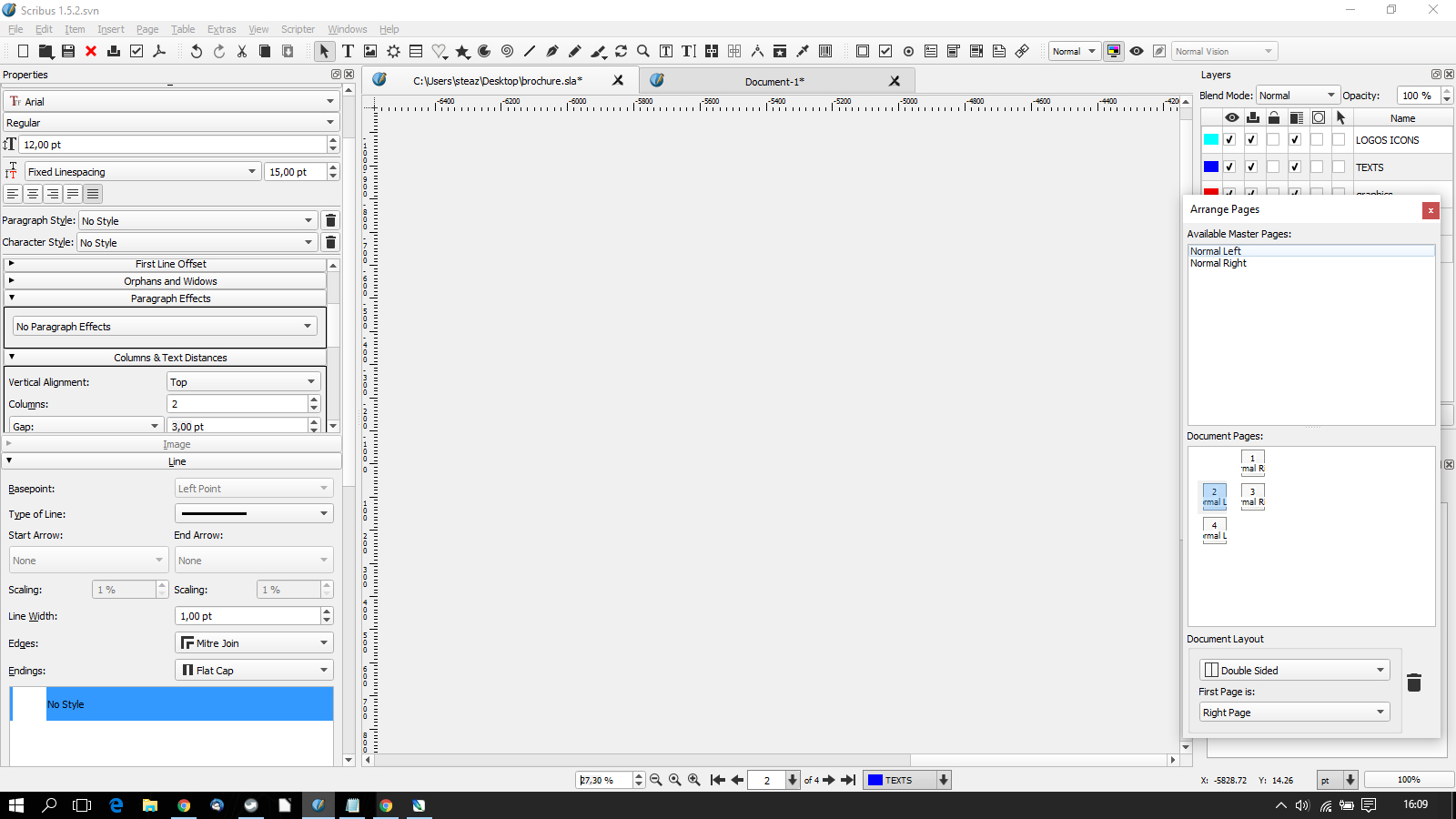The height and width of the screenshot is (819, 1456).
Task: Go to the first page button
Action: [x=717, y=780]
